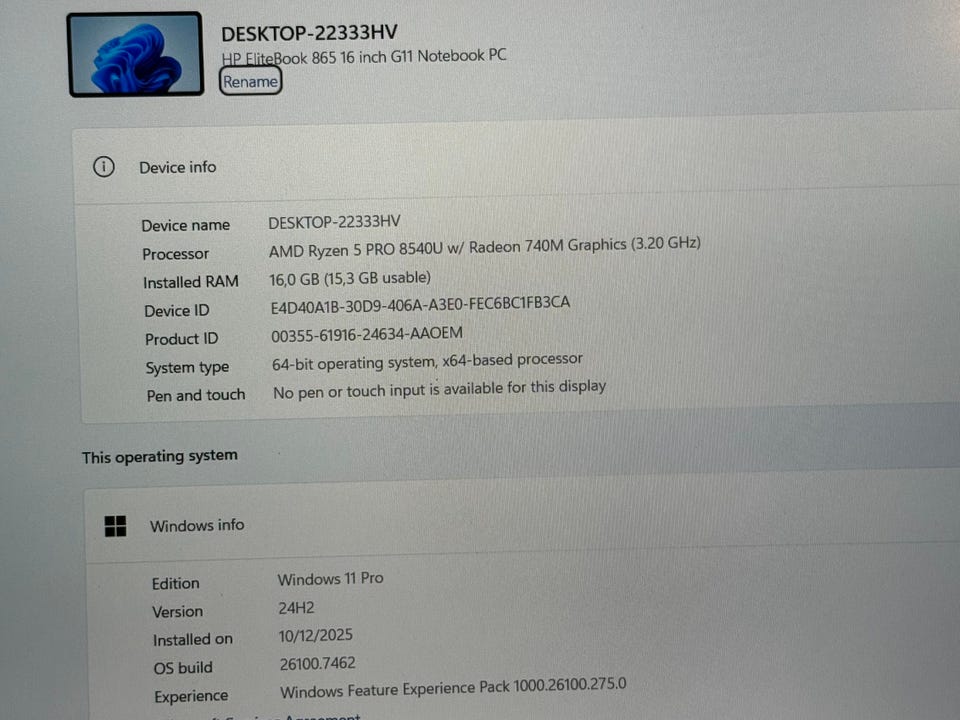
Task: Click the Installed RAM label
Action: click(190, 282)
